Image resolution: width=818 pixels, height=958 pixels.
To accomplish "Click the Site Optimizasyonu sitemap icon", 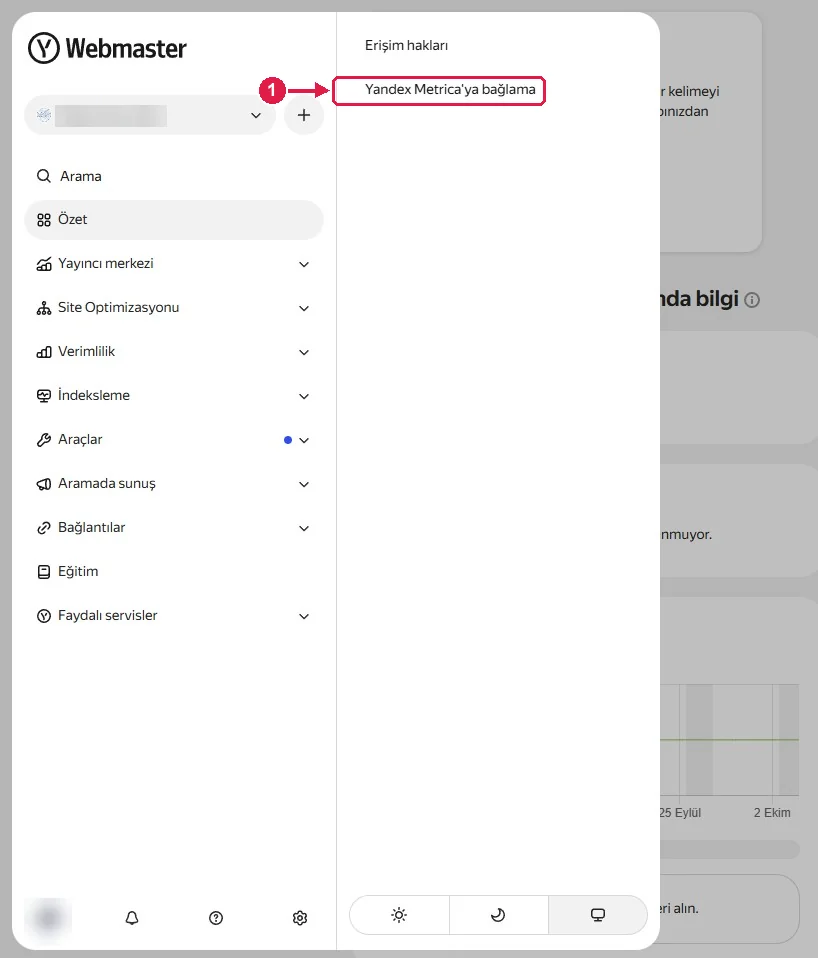I will [43, 308].
